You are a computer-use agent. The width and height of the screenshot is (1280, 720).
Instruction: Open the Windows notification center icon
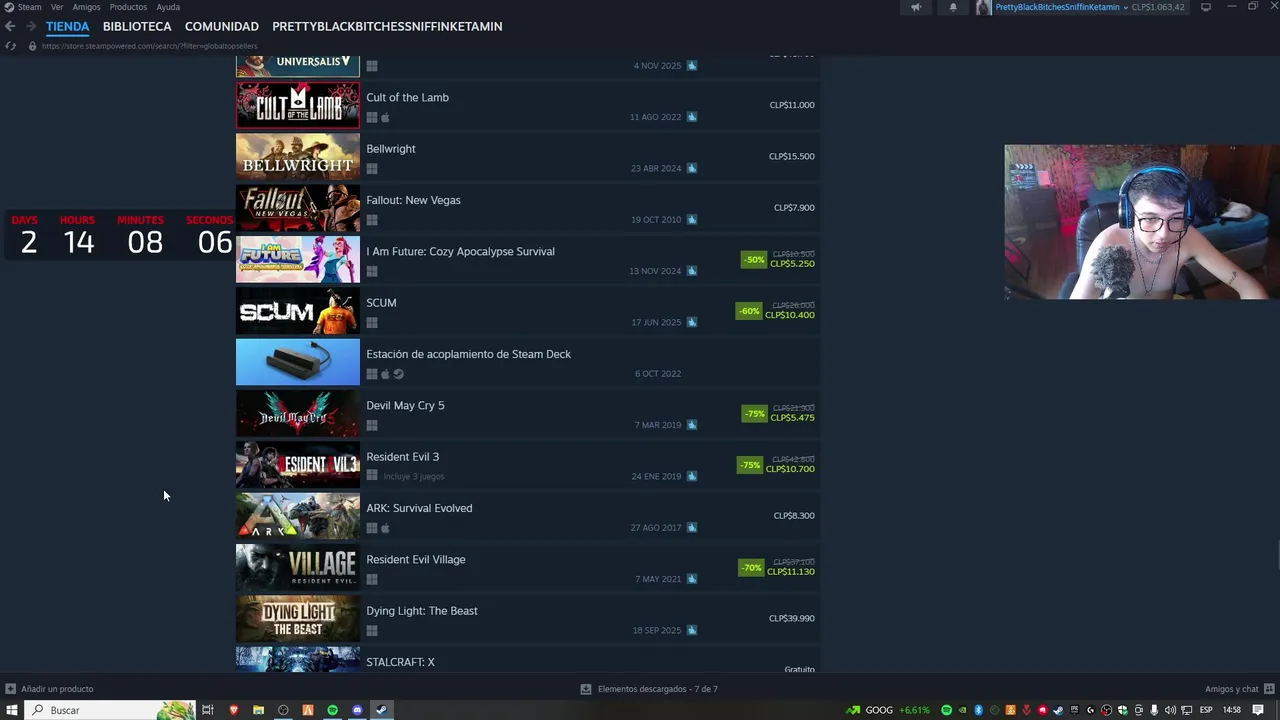pos(1258,710)
